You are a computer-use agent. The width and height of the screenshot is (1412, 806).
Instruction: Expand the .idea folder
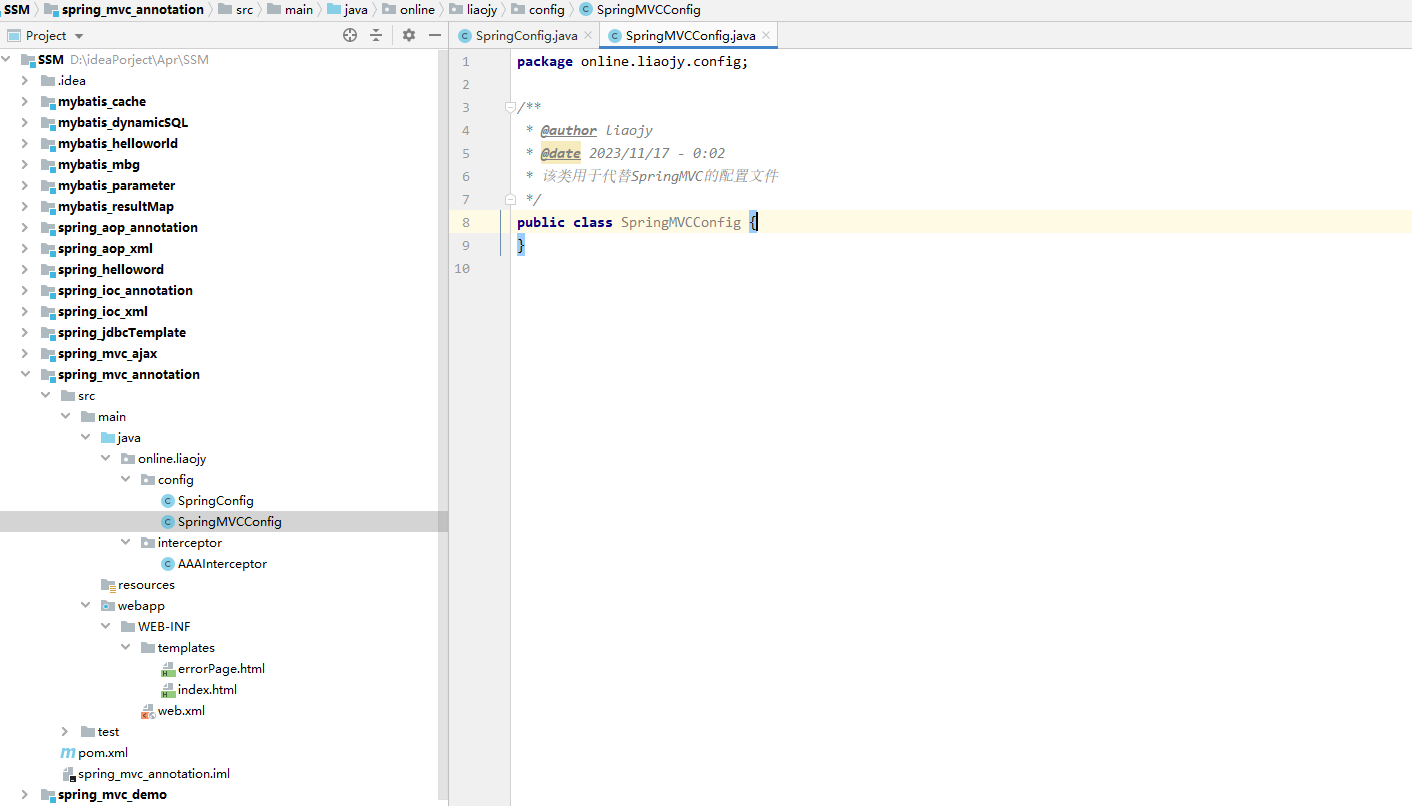coord(26,81)
